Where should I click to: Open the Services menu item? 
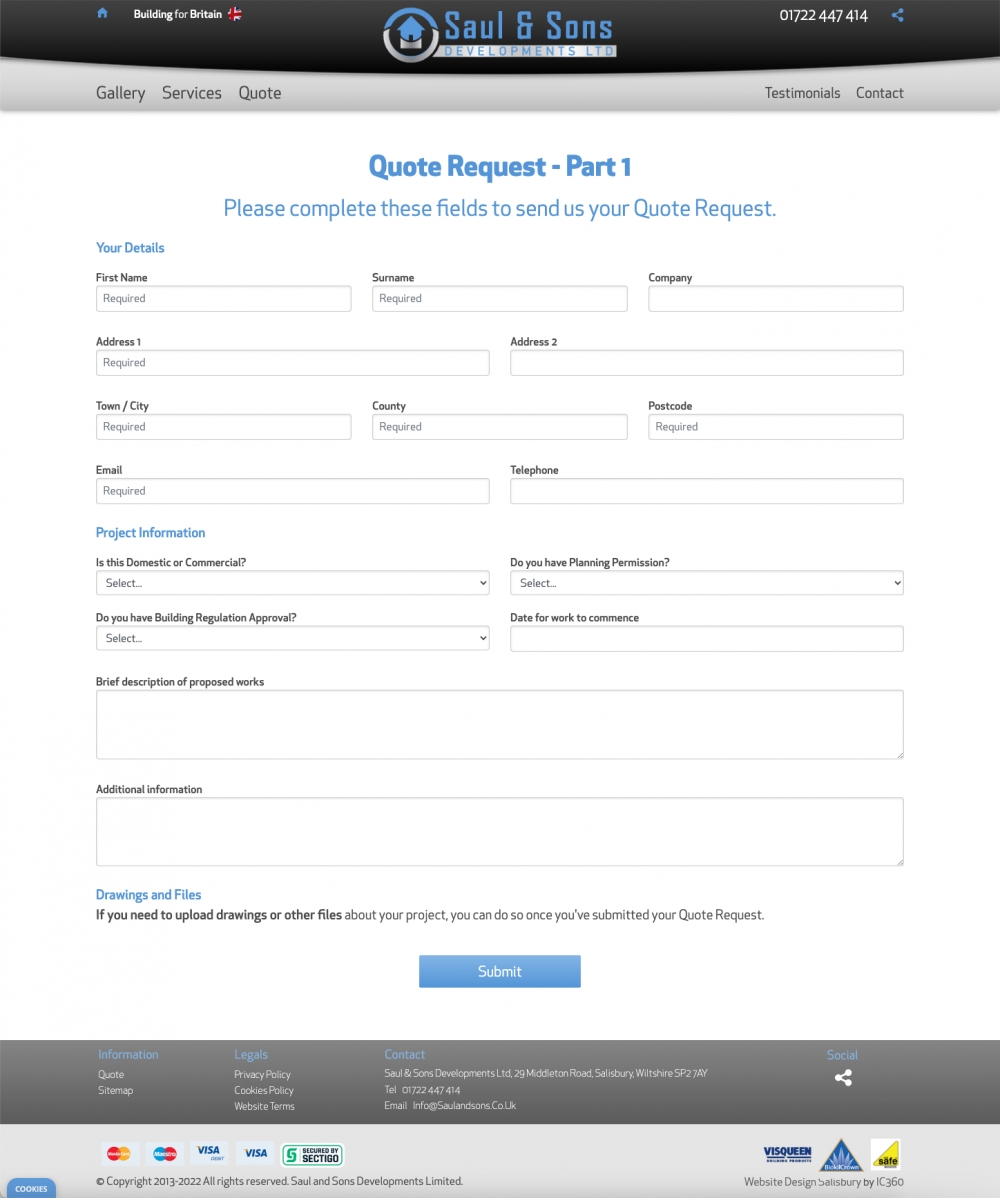point(191,93)
